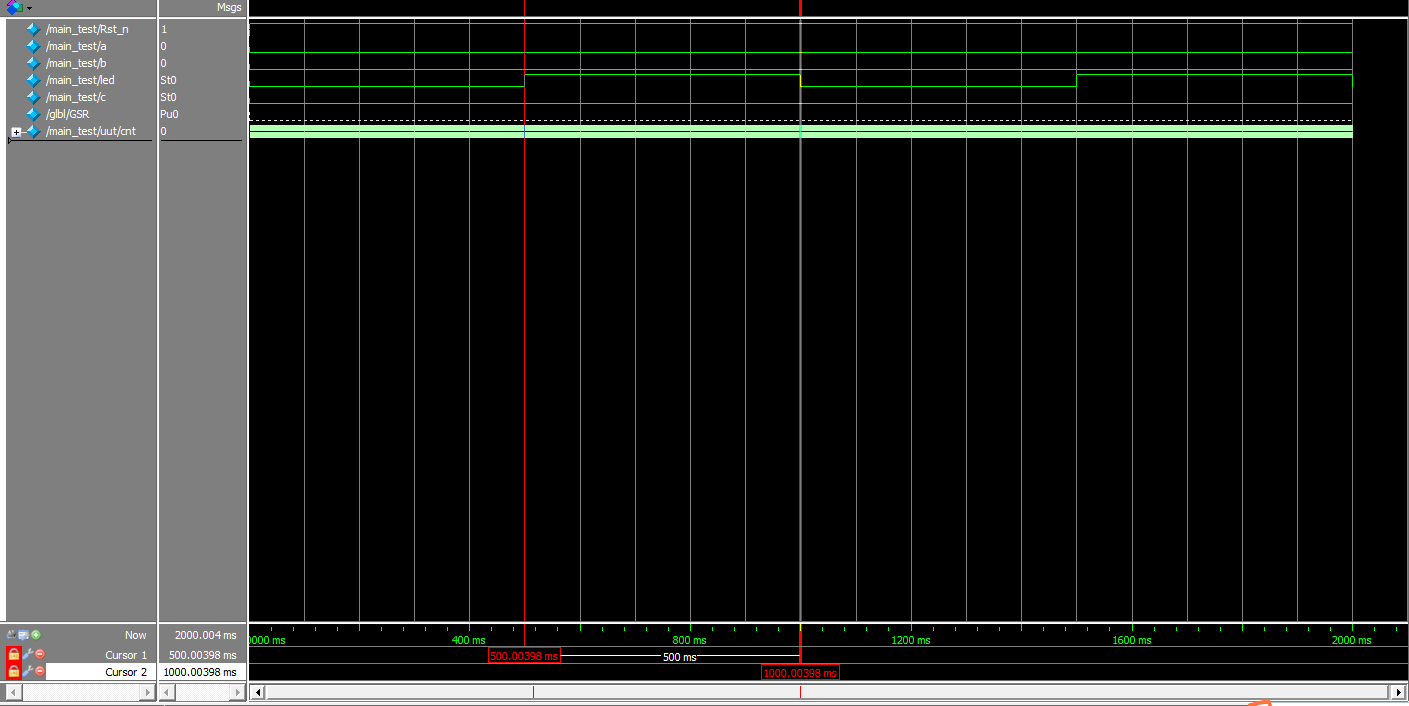Open the dropdown arrow beside the wave icon
The image size is (1409, 706).
coord(27,7)
